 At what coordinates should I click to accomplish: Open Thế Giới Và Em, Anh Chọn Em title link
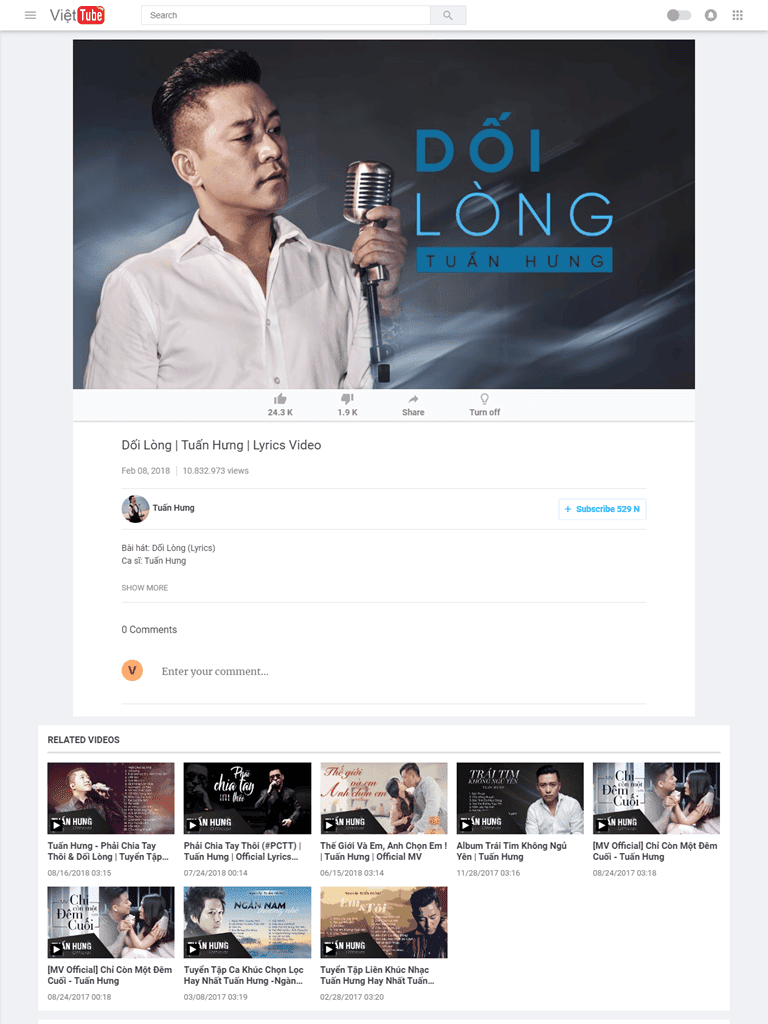coord(383,851)
